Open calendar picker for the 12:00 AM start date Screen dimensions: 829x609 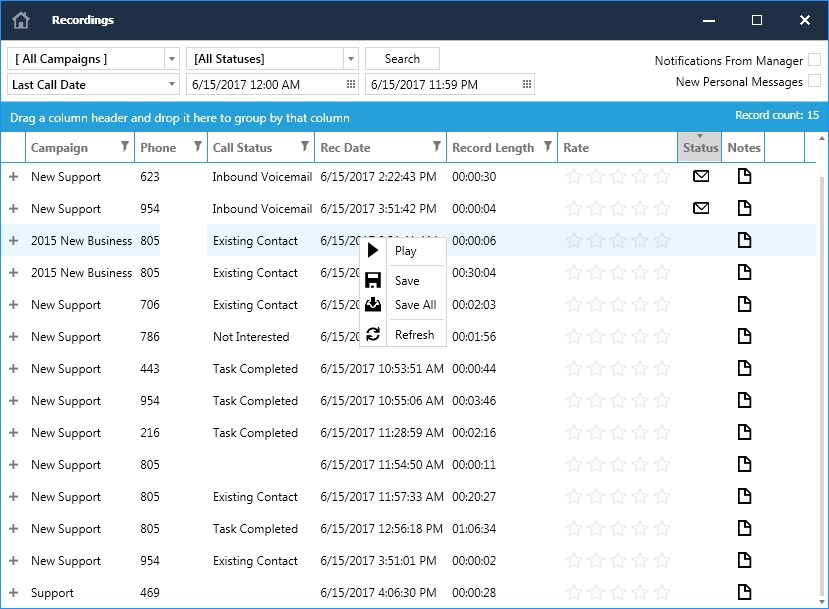(350, 85)
